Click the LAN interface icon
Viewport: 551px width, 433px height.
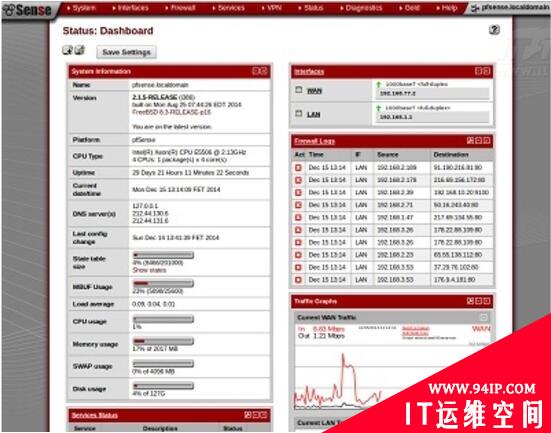[x=299, y=113]
